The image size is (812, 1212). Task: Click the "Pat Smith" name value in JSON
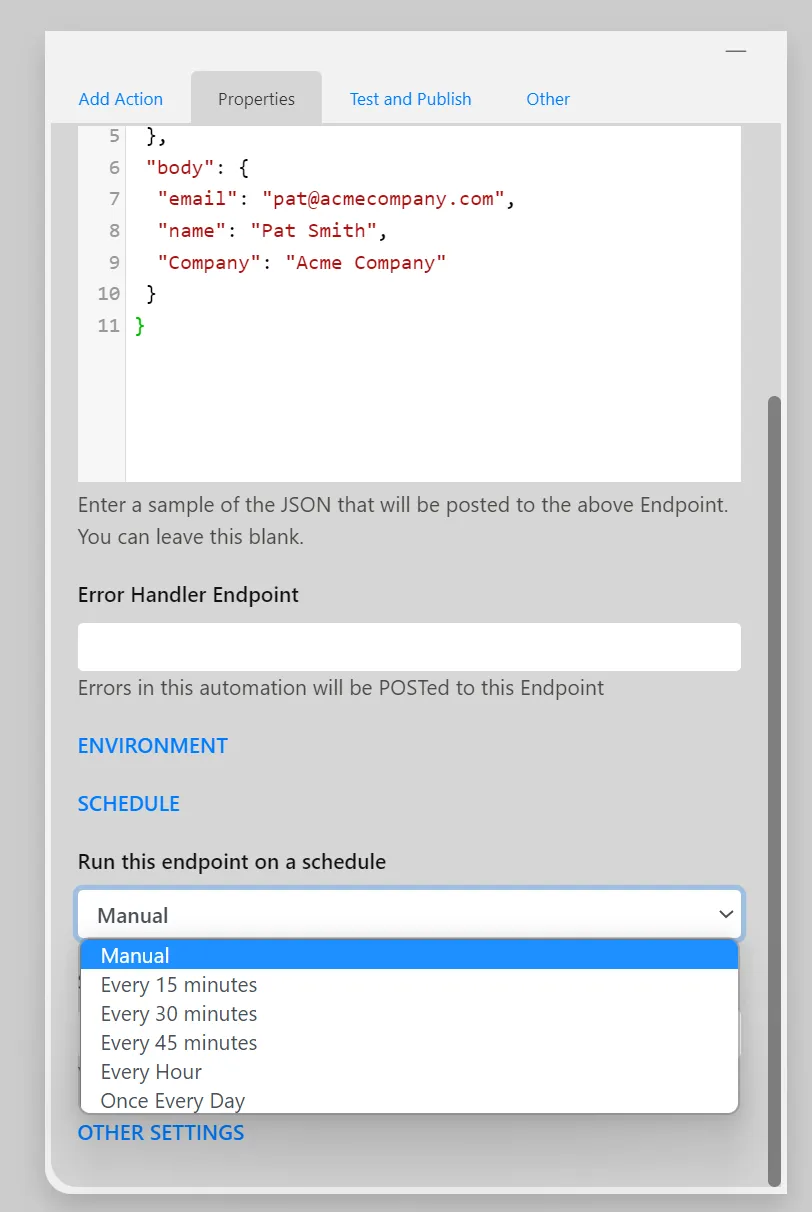pyautogui.click(x=314, y=231)
